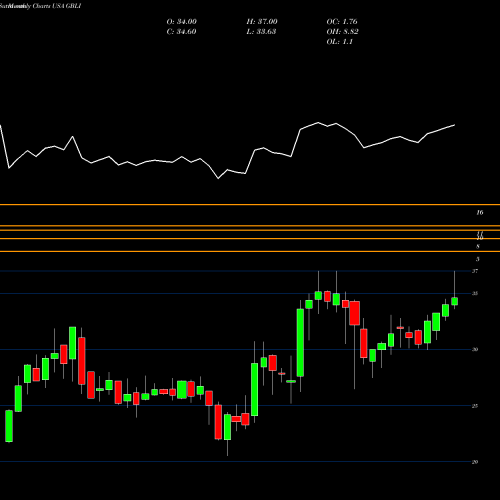Select the open value 'O: 34.00'
This screenshot has height=500, width=500.
tap(182, 22)
